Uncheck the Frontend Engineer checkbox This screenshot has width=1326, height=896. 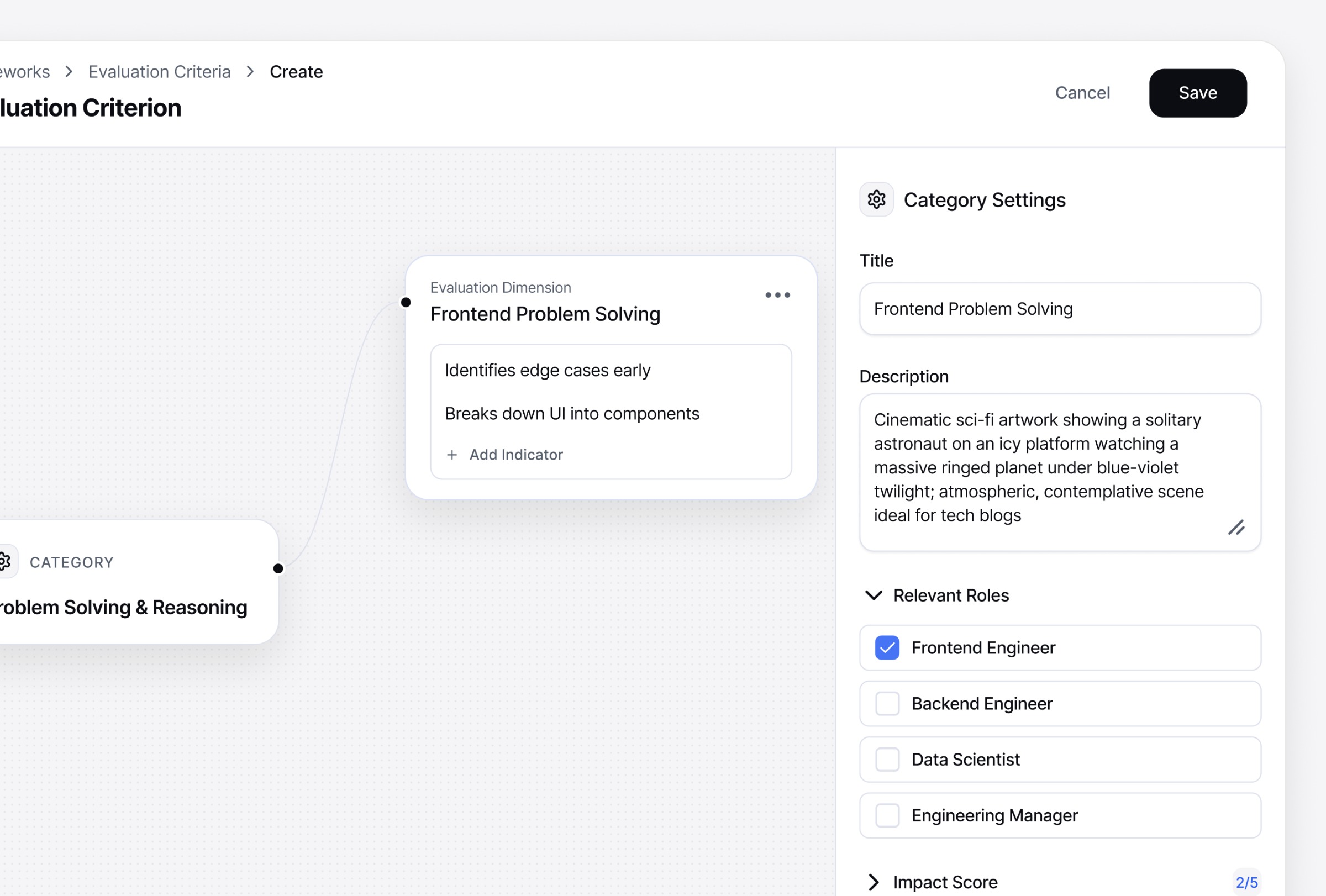[x=887, y=648]
